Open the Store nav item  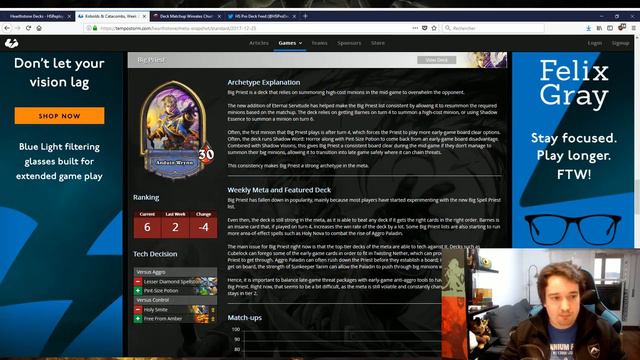tap(378, 43)
